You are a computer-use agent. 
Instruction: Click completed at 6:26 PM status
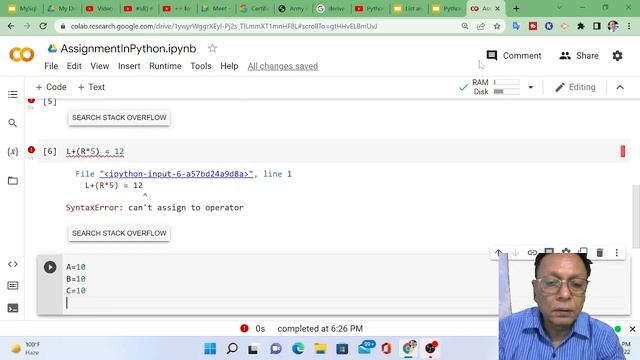pos(320,329)
